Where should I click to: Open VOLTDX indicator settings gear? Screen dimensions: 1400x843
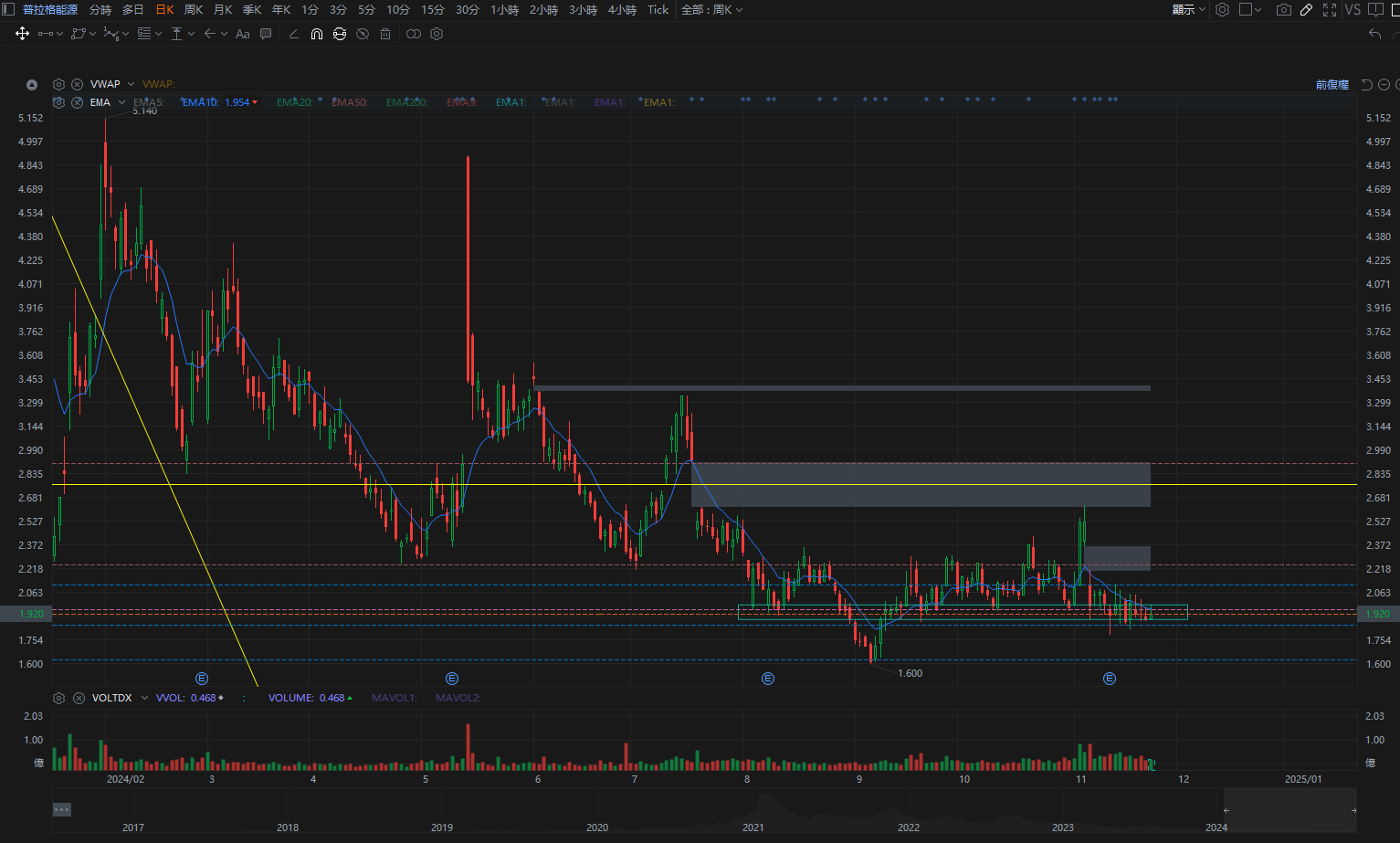point(58,698)
